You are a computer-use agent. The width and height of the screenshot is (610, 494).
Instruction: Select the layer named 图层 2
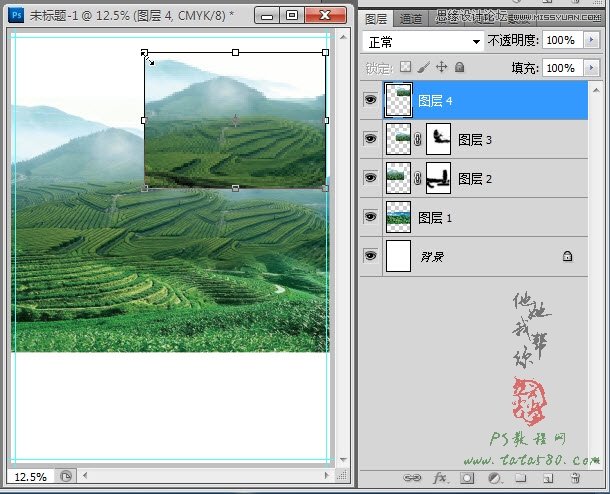(x=475, y=179)
